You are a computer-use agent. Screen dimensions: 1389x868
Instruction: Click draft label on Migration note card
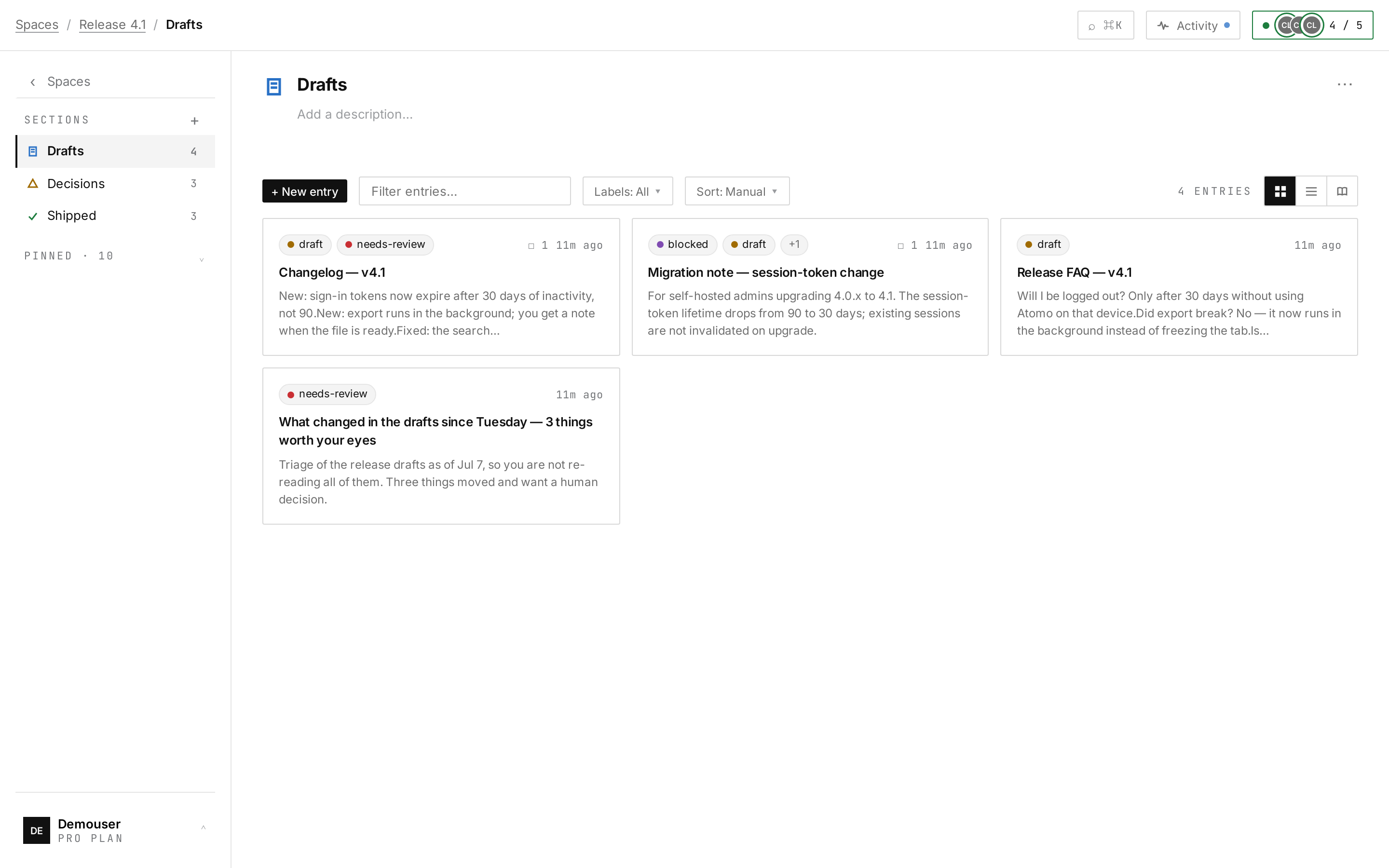(x=749, y=244)
